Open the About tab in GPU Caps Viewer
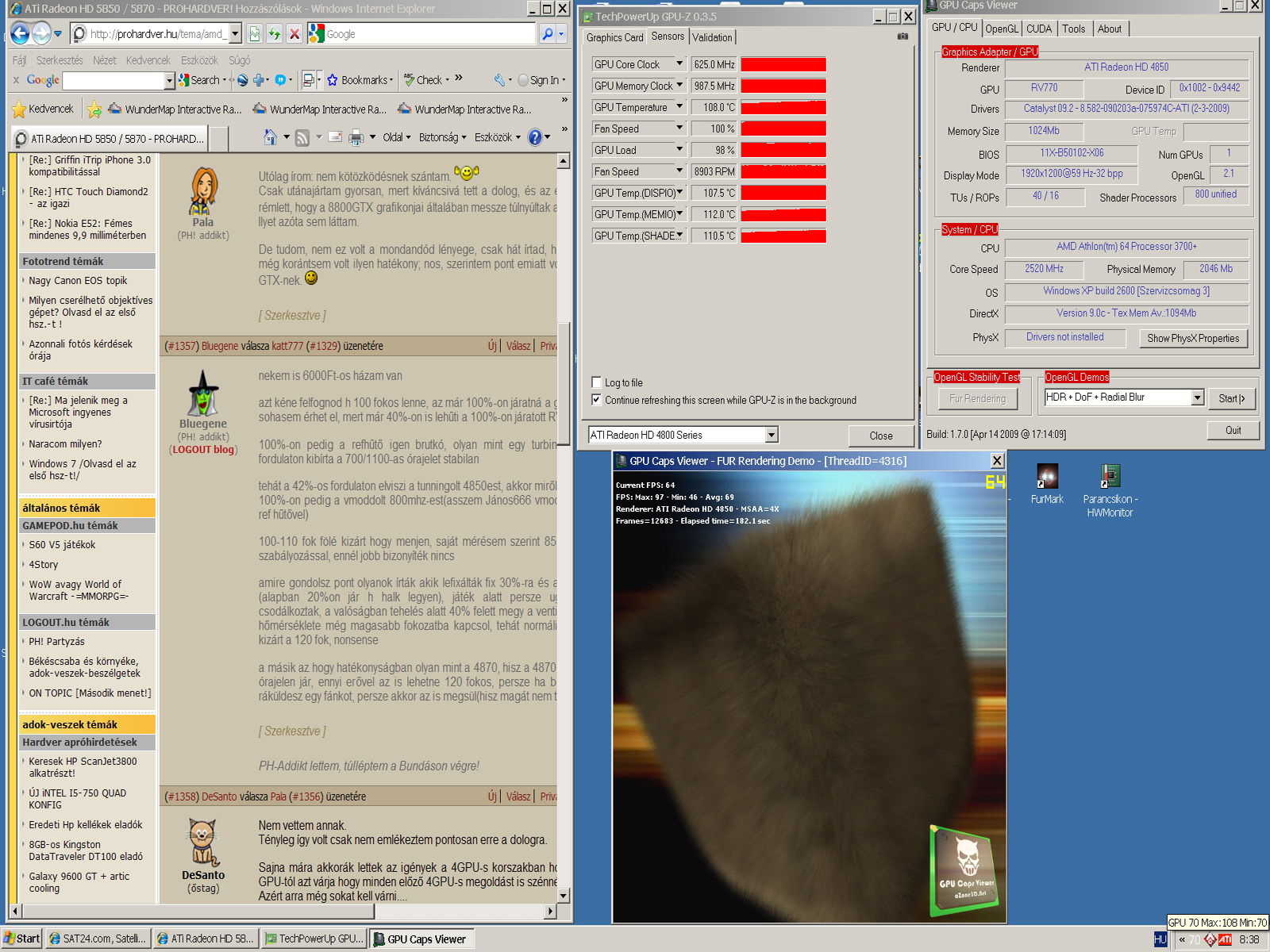Viewport: 1270px width, 952px height. point(1110,29)
